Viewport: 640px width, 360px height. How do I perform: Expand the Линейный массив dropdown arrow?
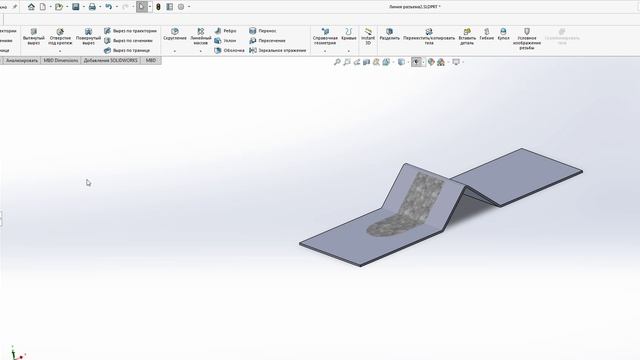[x=201, y=51]
